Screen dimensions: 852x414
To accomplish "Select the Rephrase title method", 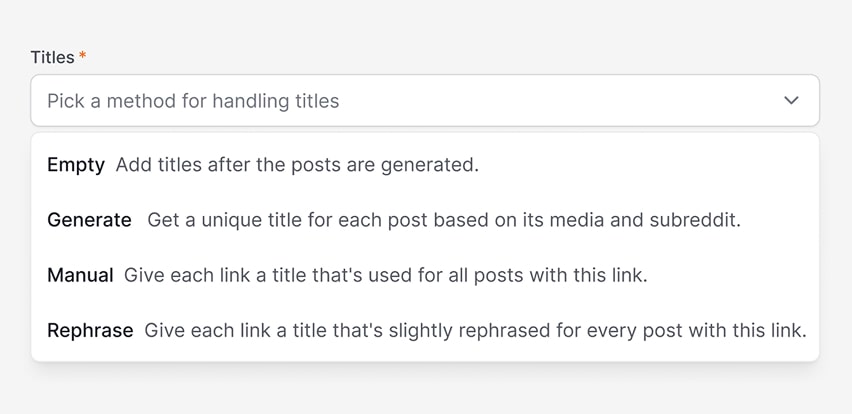I will click(425, 330).
